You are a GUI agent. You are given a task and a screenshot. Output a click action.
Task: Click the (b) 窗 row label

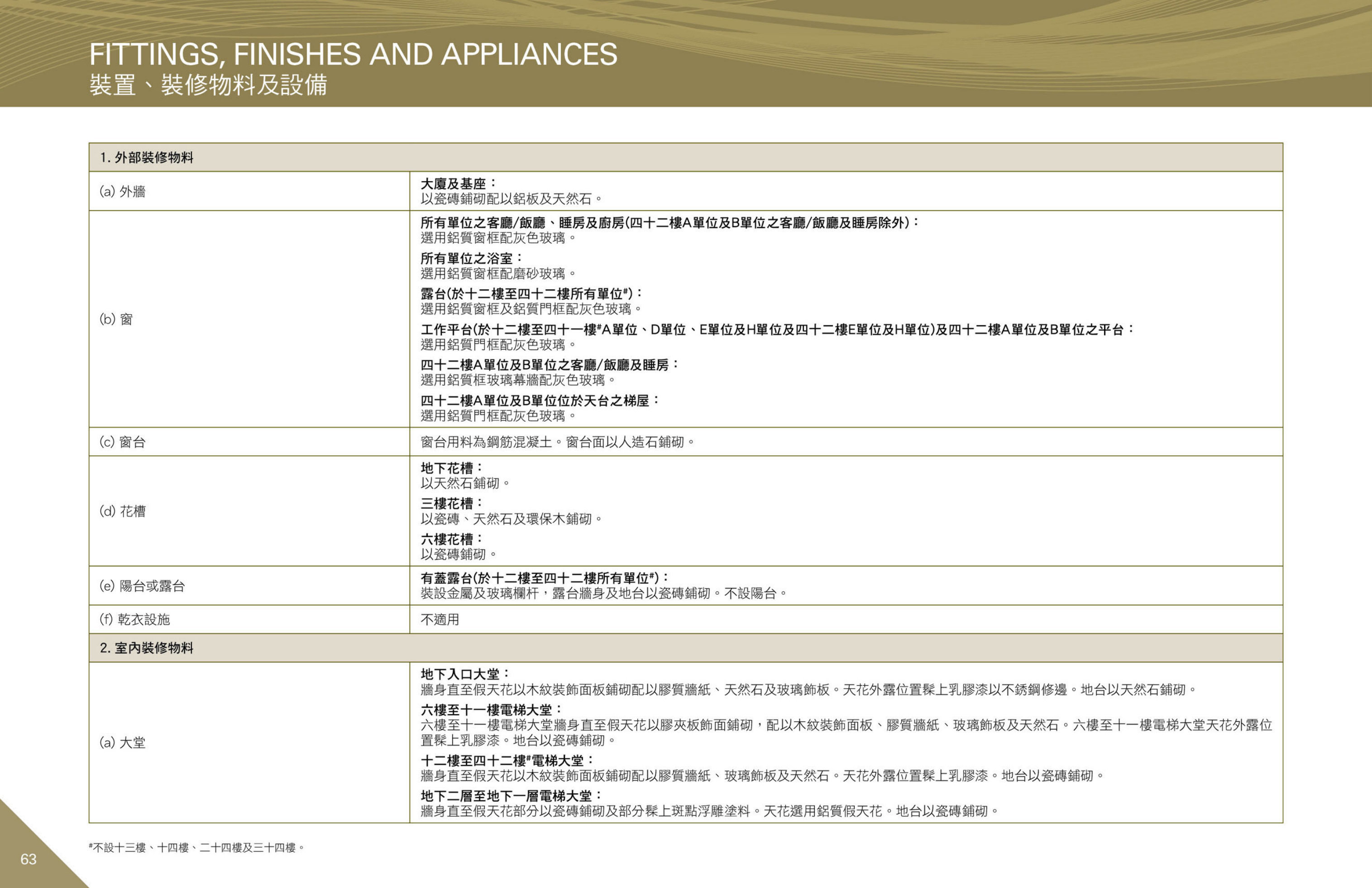[x=116, y=319]
